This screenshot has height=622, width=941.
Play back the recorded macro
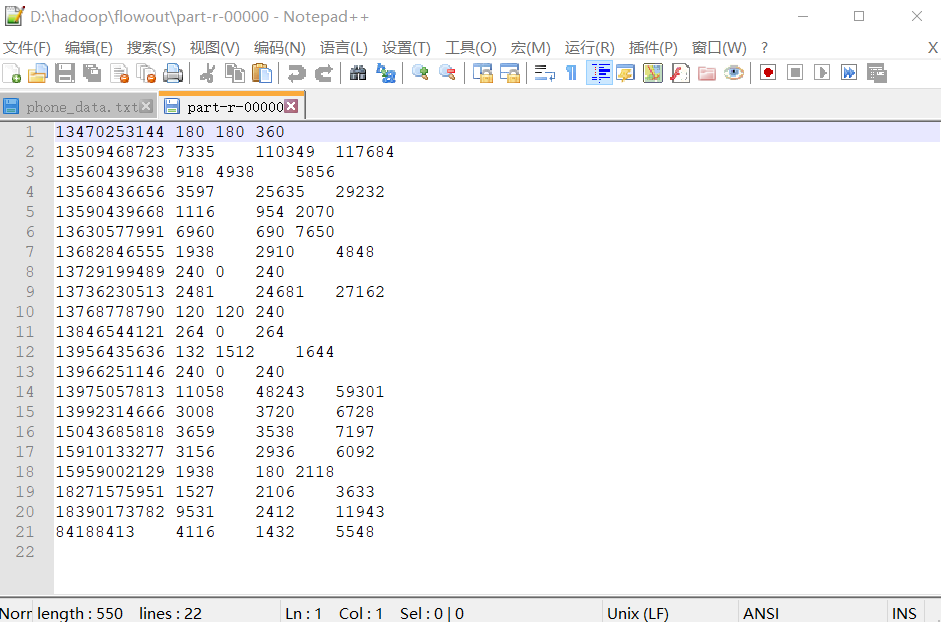click(822, 73)
